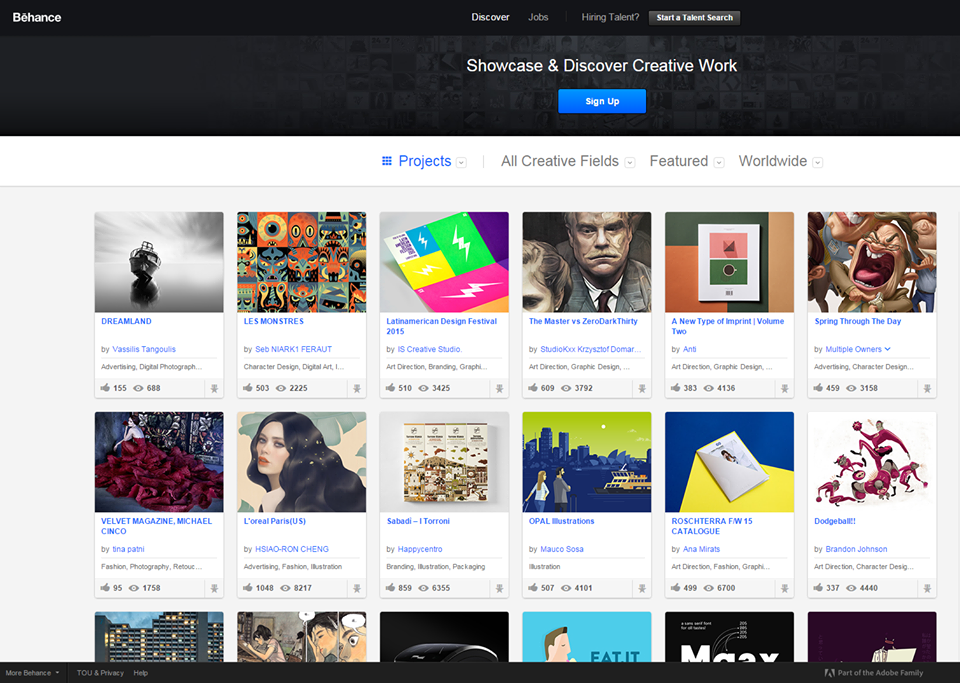Open the ROSCHTERRA catalogue thumbnail
Image resolution: width=960 pixels, height=683 pixels.
[729, 462]
